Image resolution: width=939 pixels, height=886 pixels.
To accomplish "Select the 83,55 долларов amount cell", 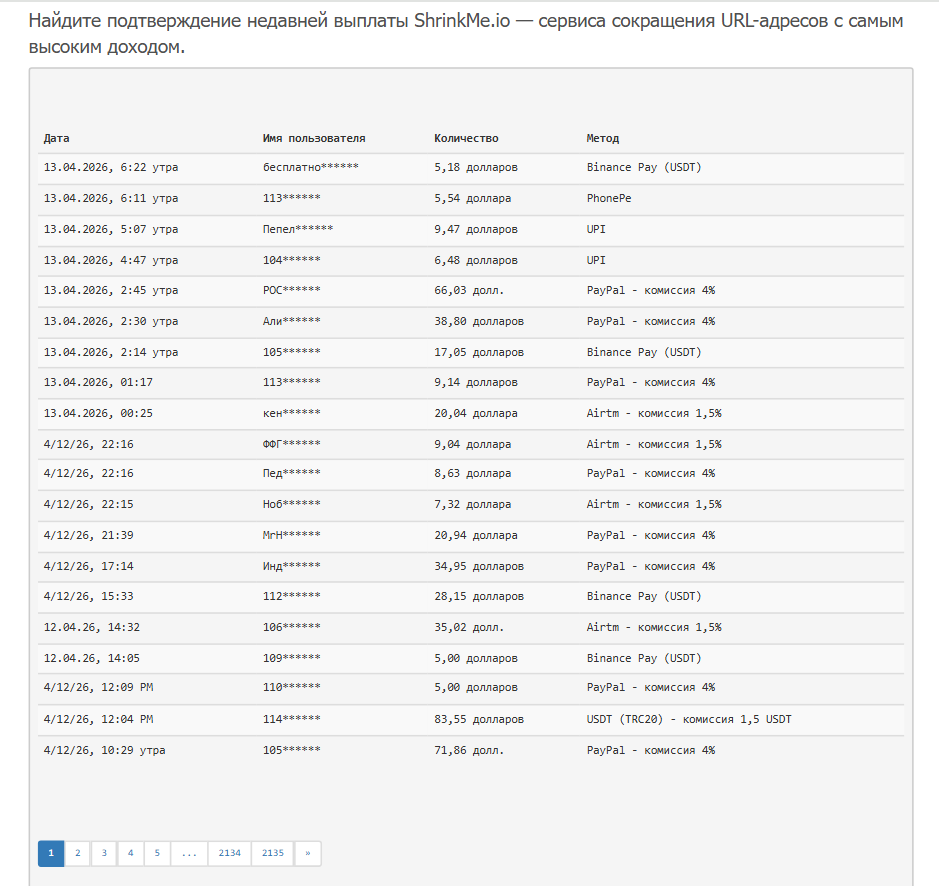I will click(479, 719).
